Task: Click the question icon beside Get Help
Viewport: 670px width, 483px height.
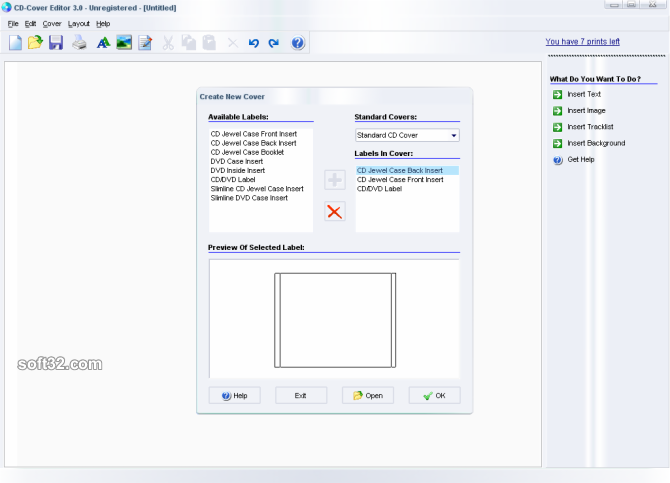Action: pyautogui.click(x=558, y=160)
